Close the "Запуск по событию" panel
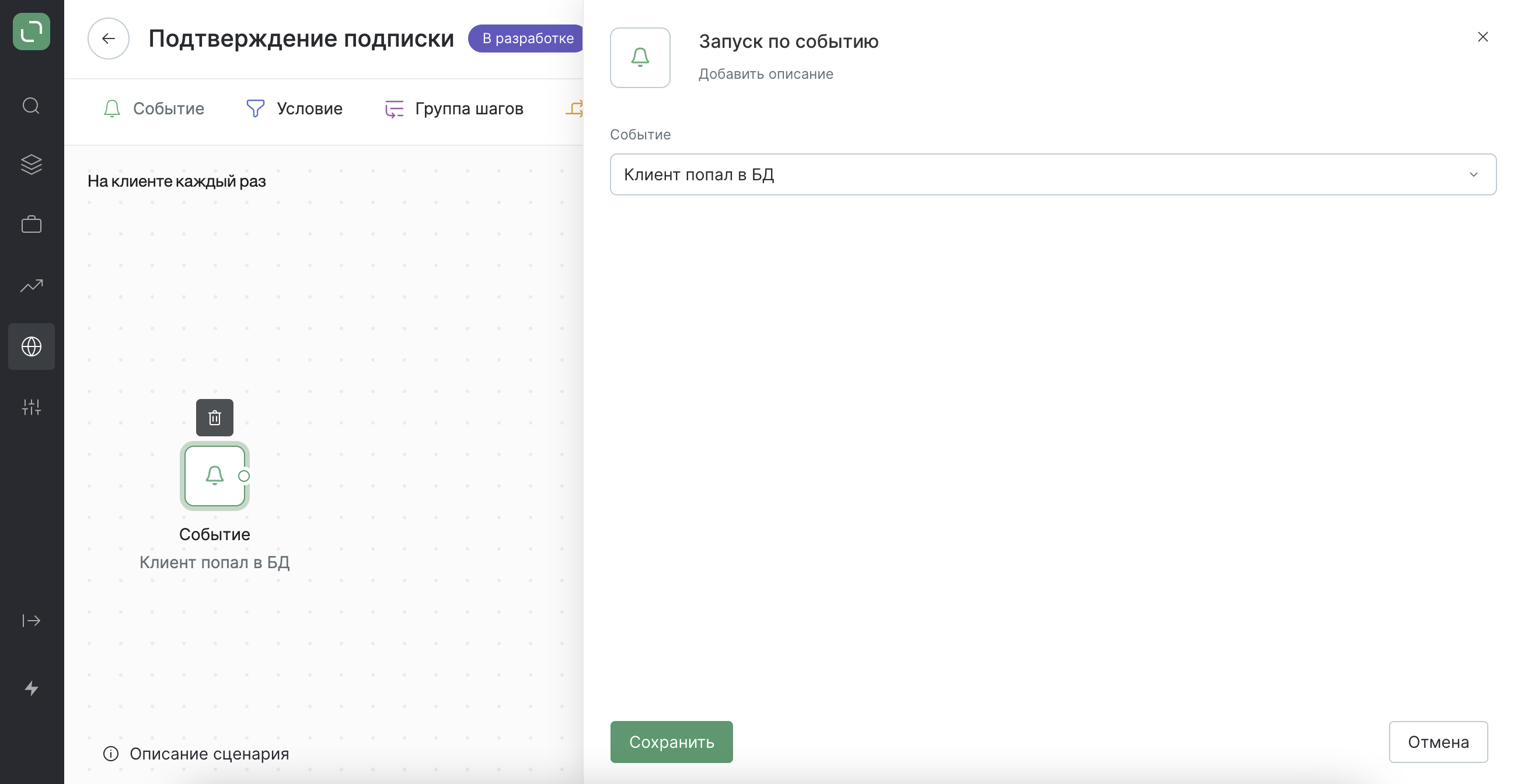This screenshot has width=1514, height=784. click(1483, 37)
